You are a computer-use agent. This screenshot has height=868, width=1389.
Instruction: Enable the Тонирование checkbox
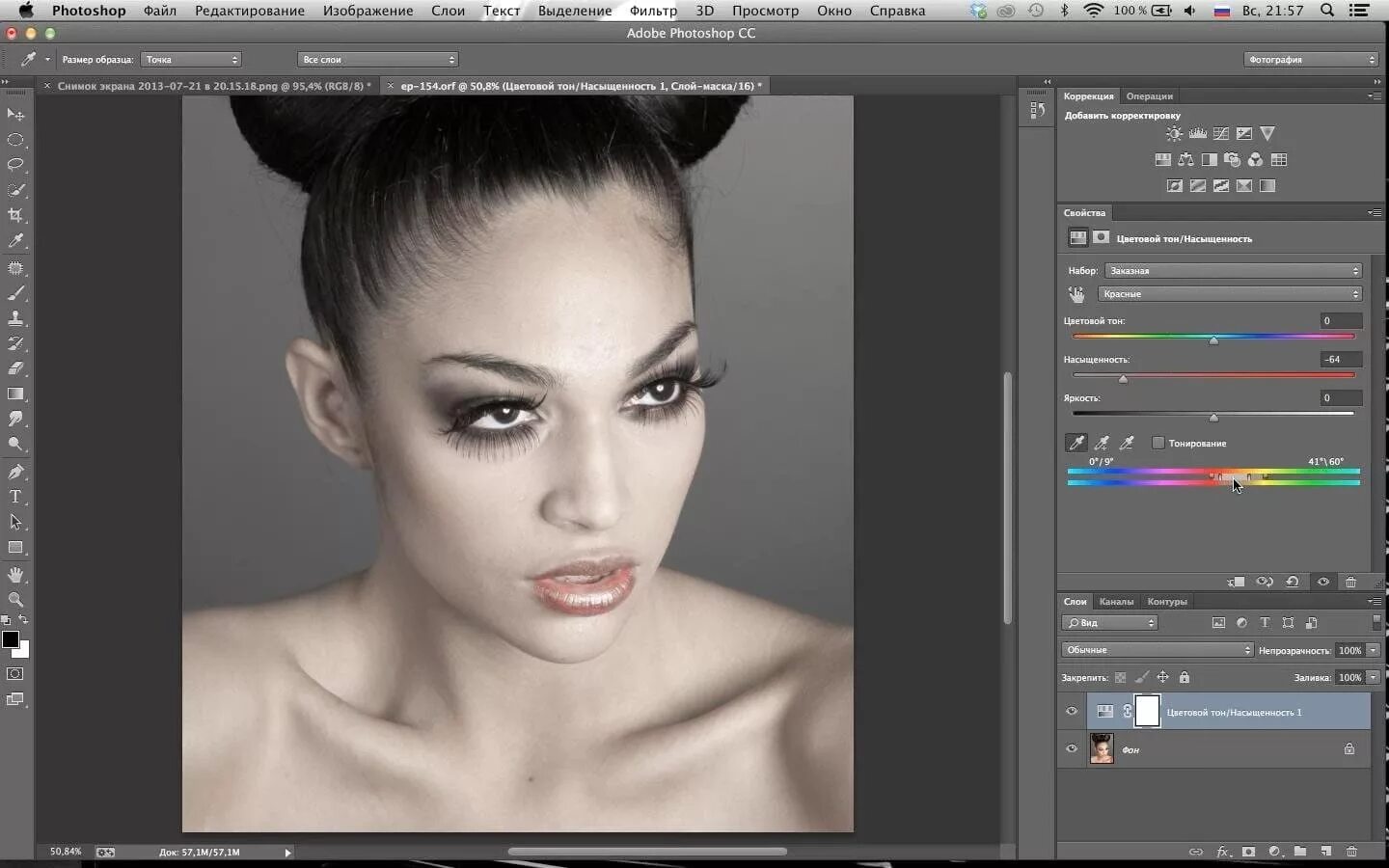tap(1158, 444)
